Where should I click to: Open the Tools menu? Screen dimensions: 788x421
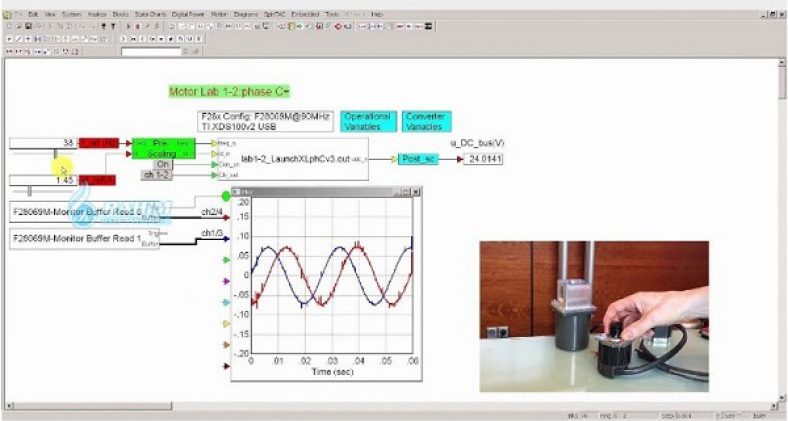[332, 14]
